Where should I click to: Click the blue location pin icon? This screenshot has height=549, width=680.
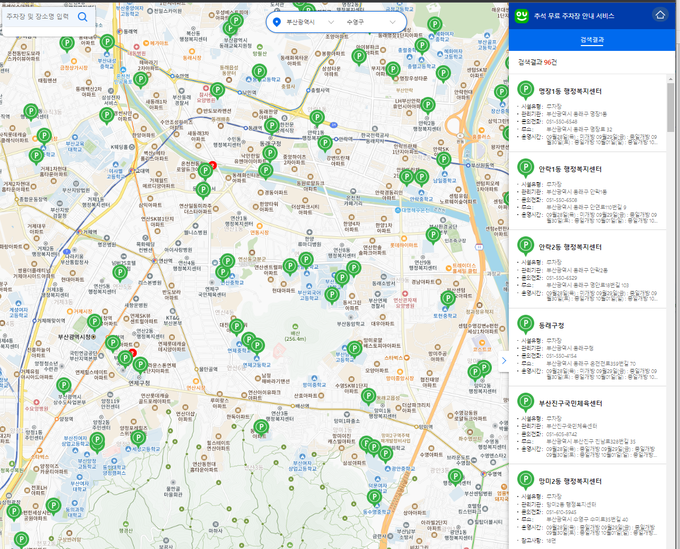click(x=277, y=22)
